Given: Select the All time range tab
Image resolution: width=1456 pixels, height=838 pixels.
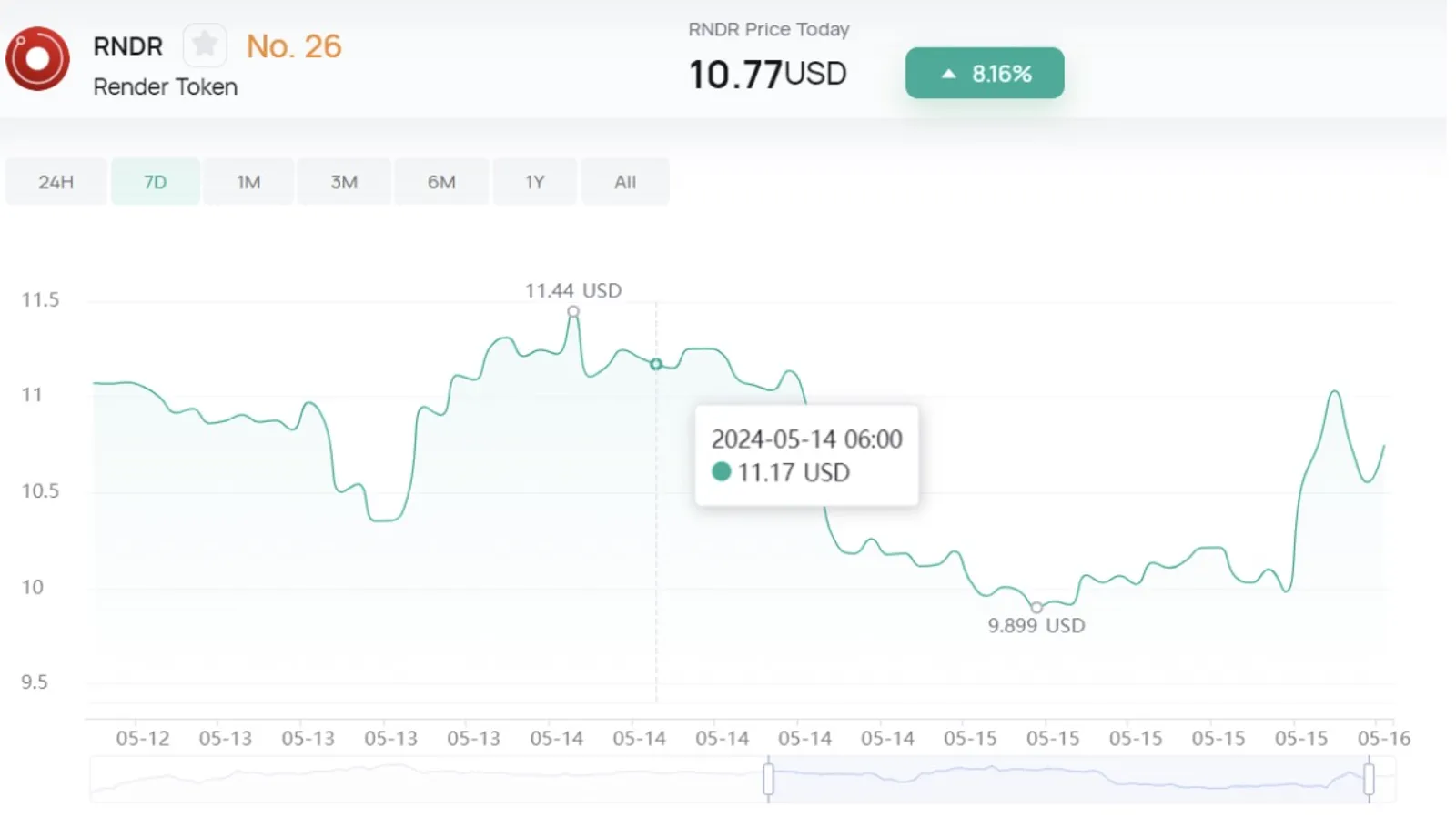Looking at the screenshot, I should 625,182.
